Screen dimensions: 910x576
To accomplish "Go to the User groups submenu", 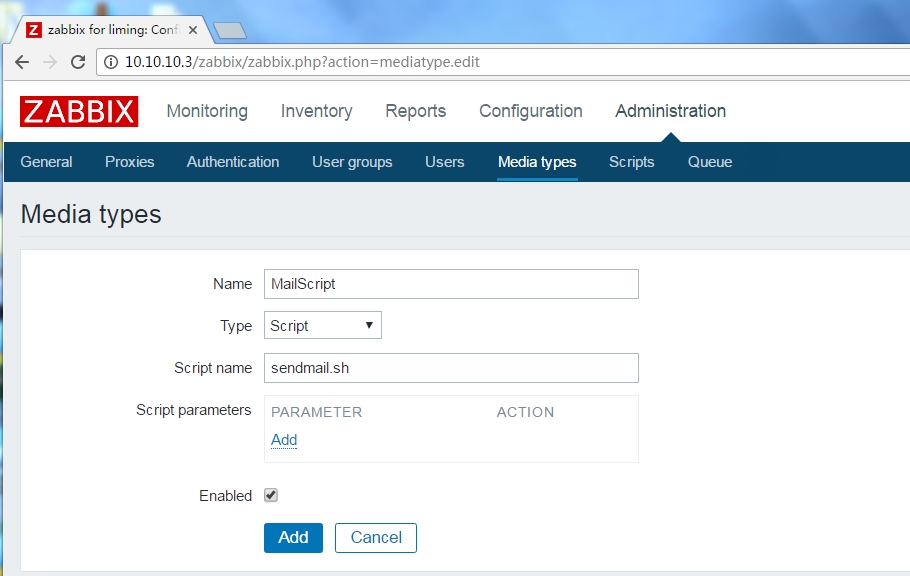I will pos(352,162).
